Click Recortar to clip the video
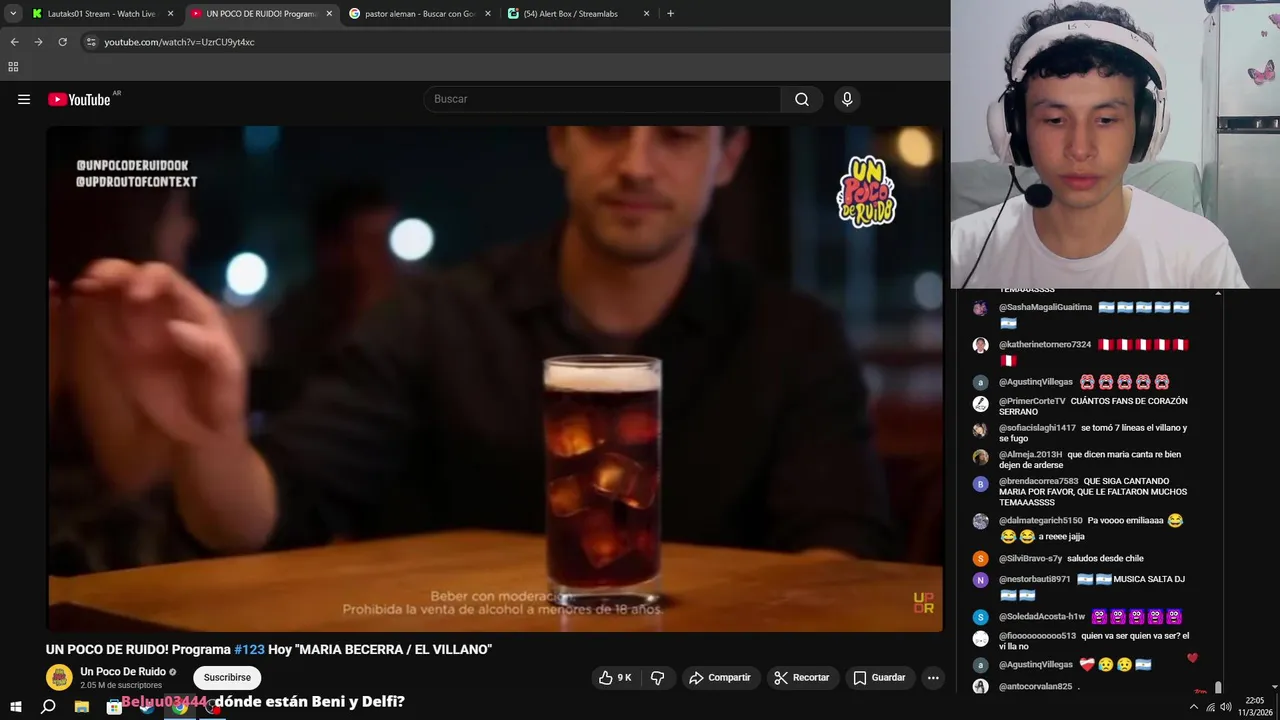 click(801, 677)
